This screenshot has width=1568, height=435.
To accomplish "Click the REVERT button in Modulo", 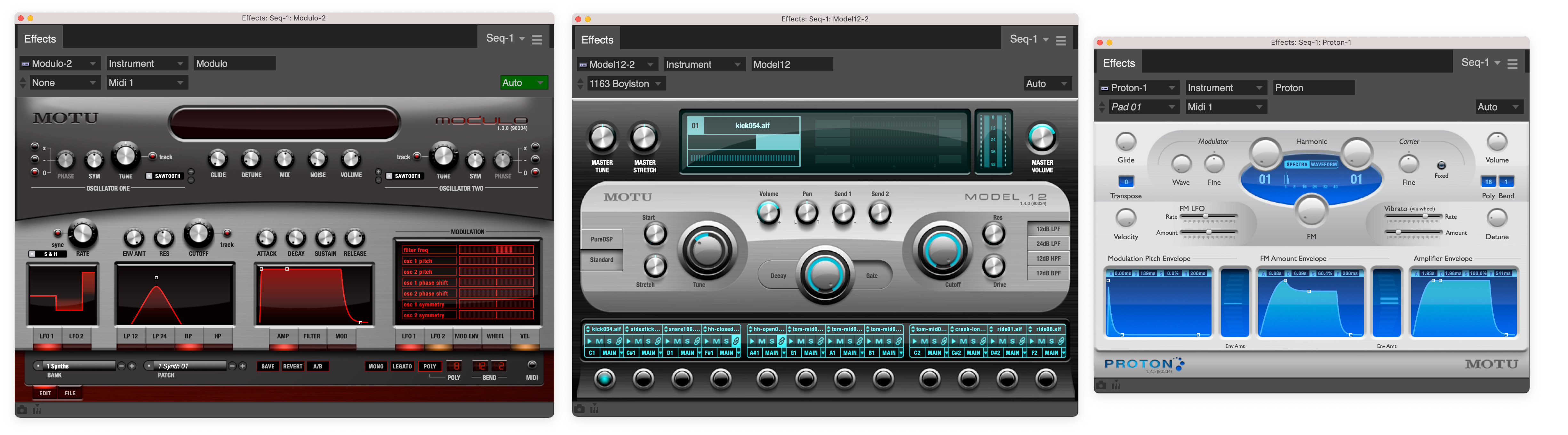I will [293, 366].
